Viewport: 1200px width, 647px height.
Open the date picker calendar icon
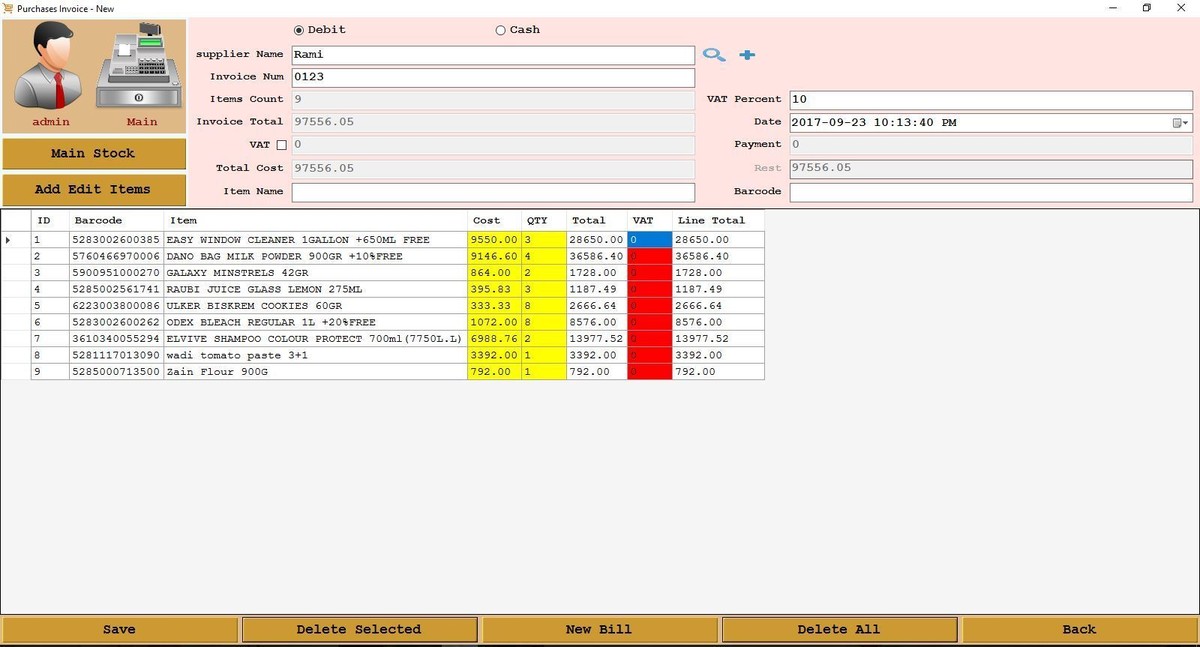1178,123
